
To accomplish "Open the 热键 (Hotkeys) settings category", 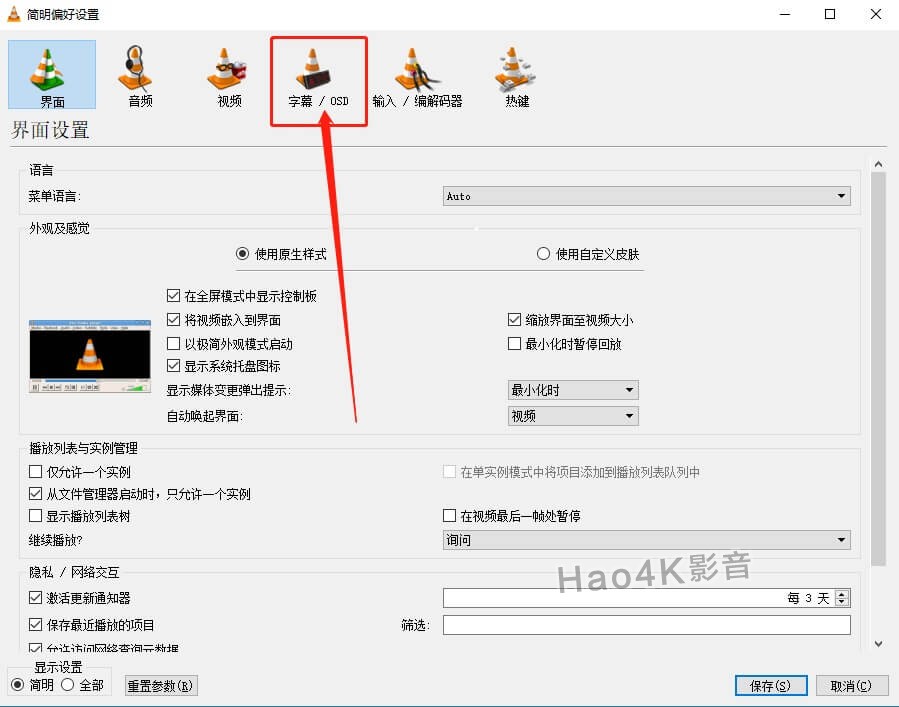I will tap(516, 76).
